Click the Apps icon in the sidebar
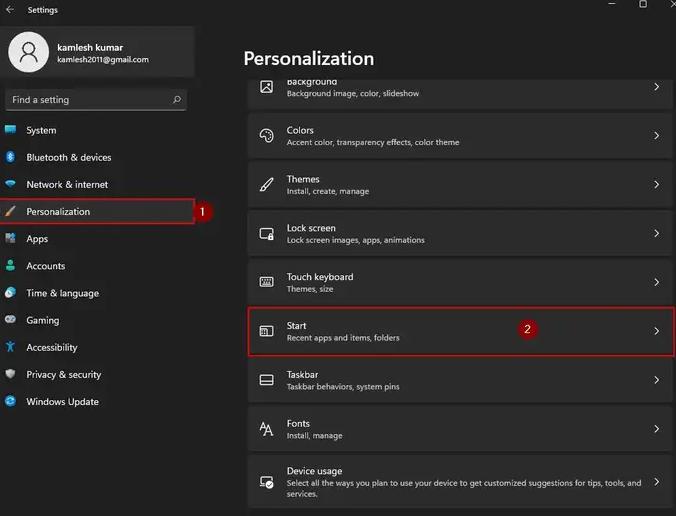 10,238
